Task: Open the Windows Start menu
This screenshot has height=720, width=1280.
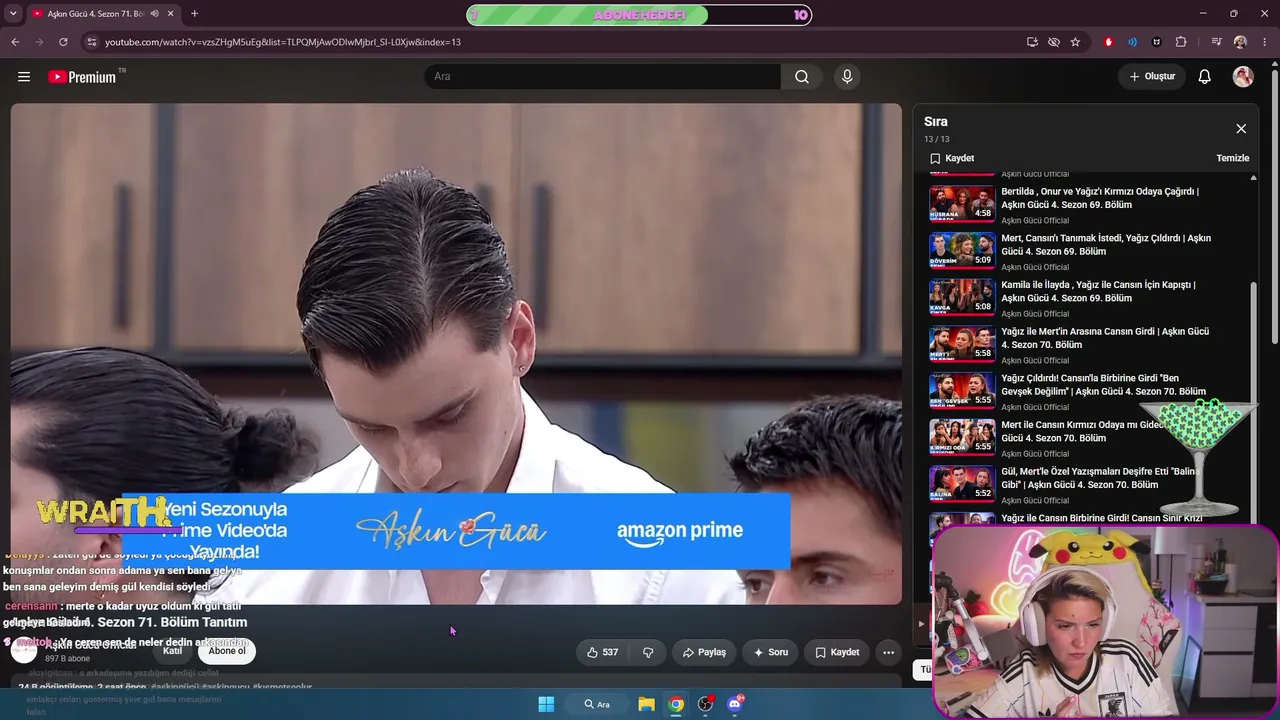Action: pyautogui.click(x=546, y=704)
